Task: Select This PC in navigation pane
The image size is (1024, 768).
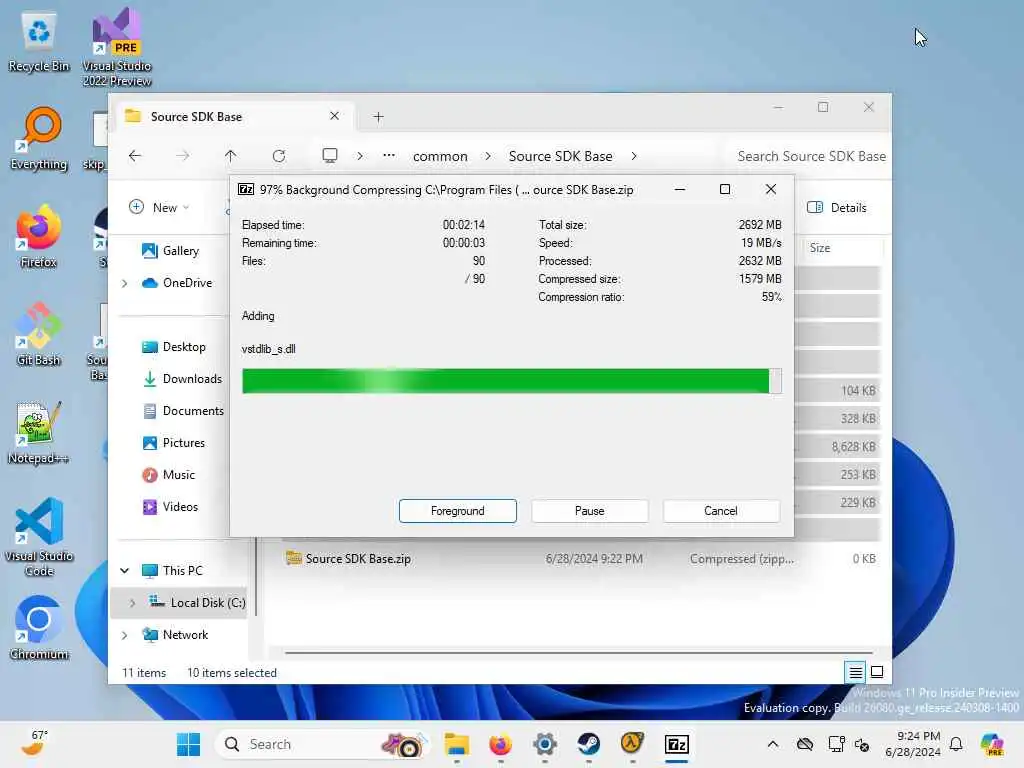Action: click(x=172, y=570)
